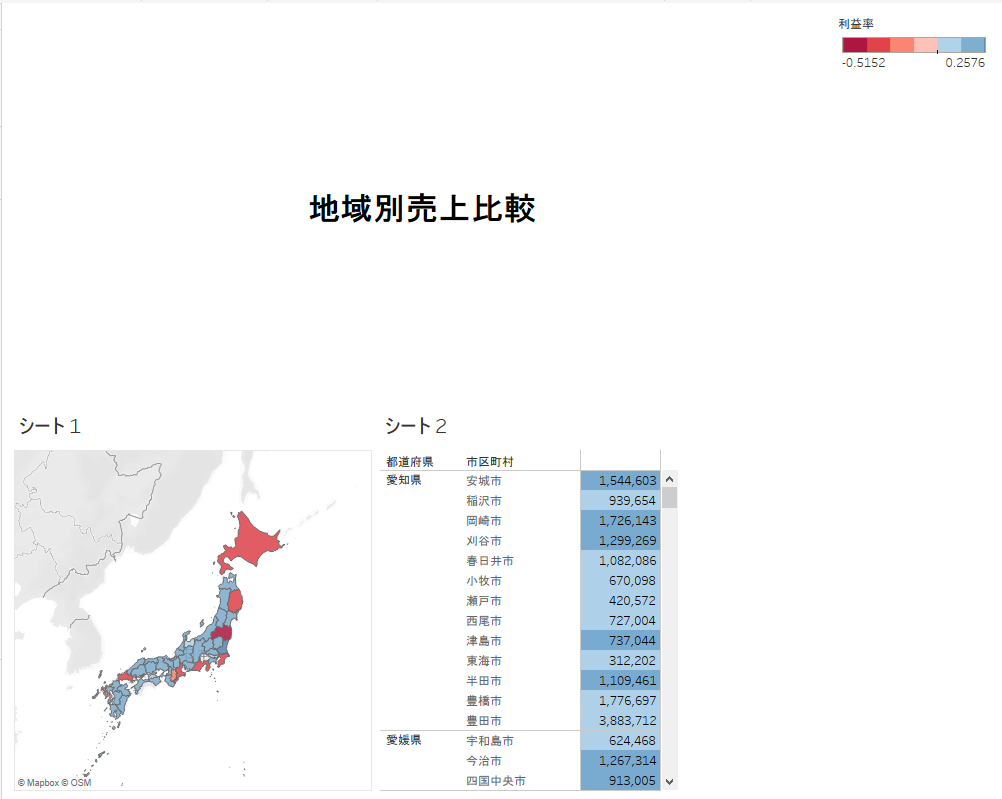The width and height of the screenshot is (1002, 799).
Task: Click the Mapbox OSM attribution on map
Action: (x=54, y=782)
